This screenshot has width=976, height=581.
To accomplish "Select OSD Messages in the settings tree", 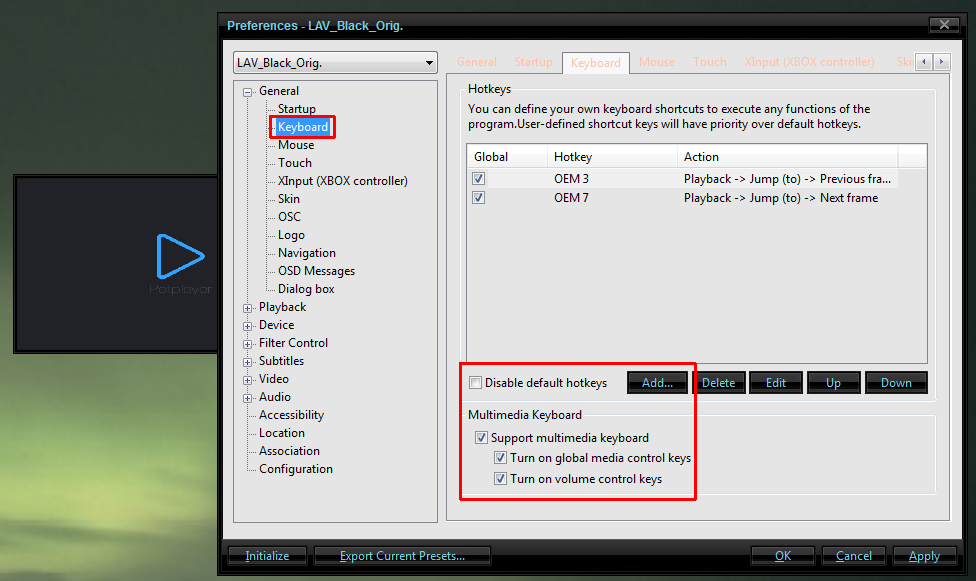I will [x=316, y=272].
